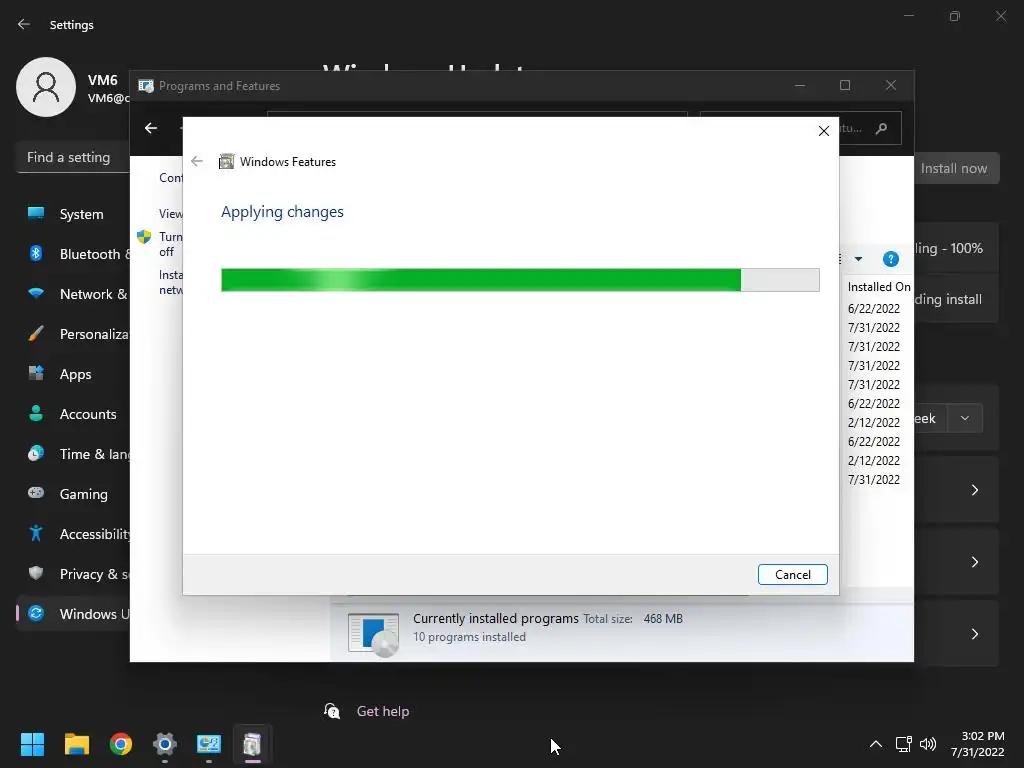Click the Network wifi icon in sidebar

click(x=36, y=293)
